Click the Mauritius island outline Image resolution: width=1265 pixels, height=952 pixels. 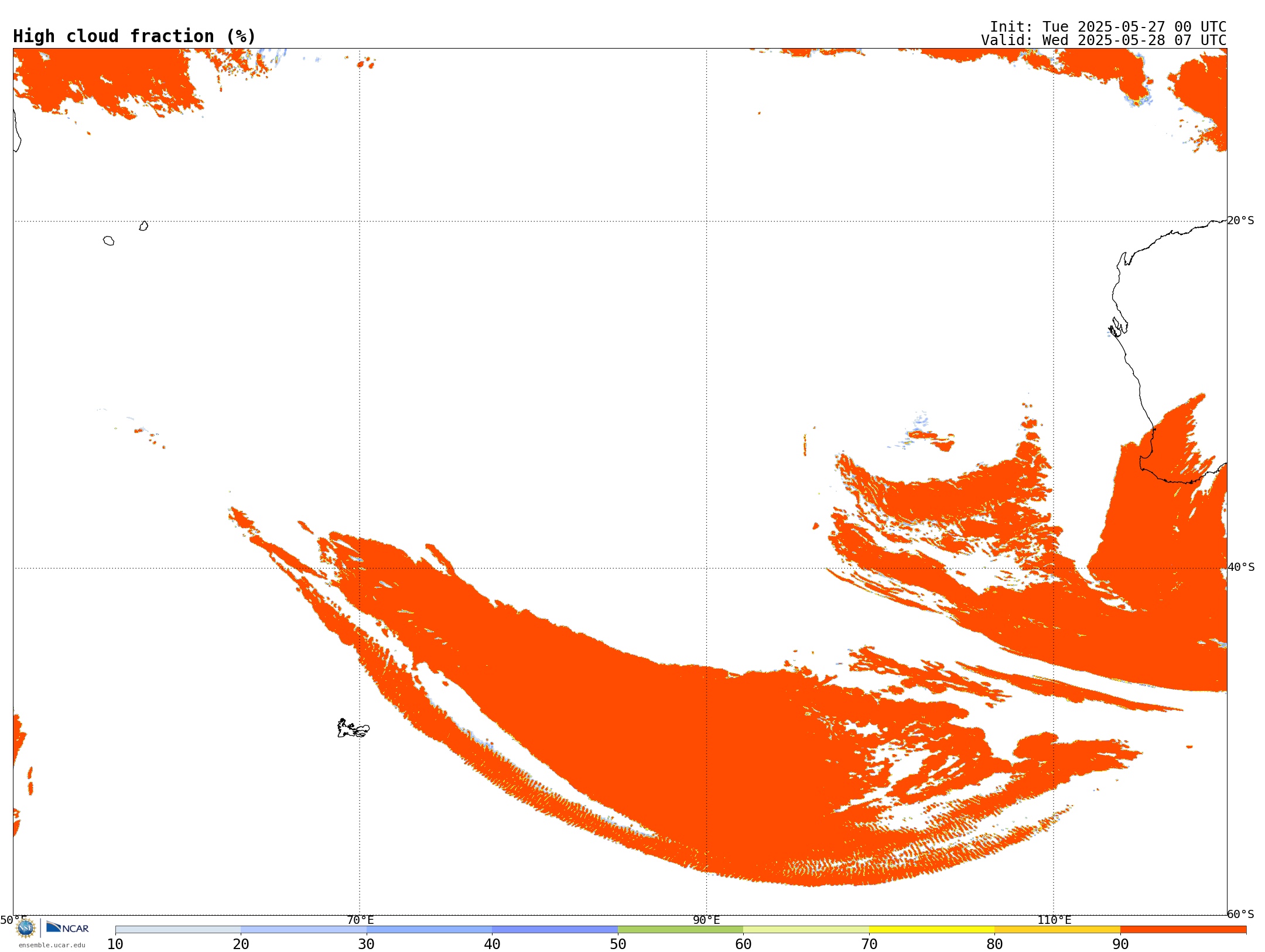point(143,226)
